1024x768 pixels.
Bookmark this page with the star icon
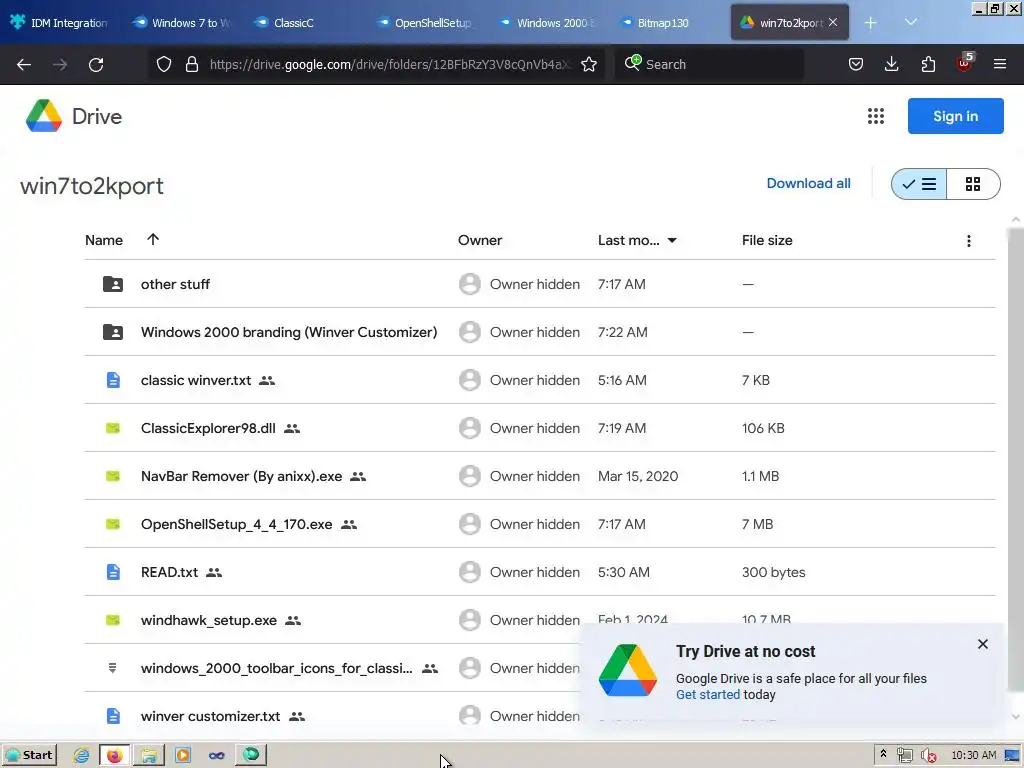click(588, 64)
